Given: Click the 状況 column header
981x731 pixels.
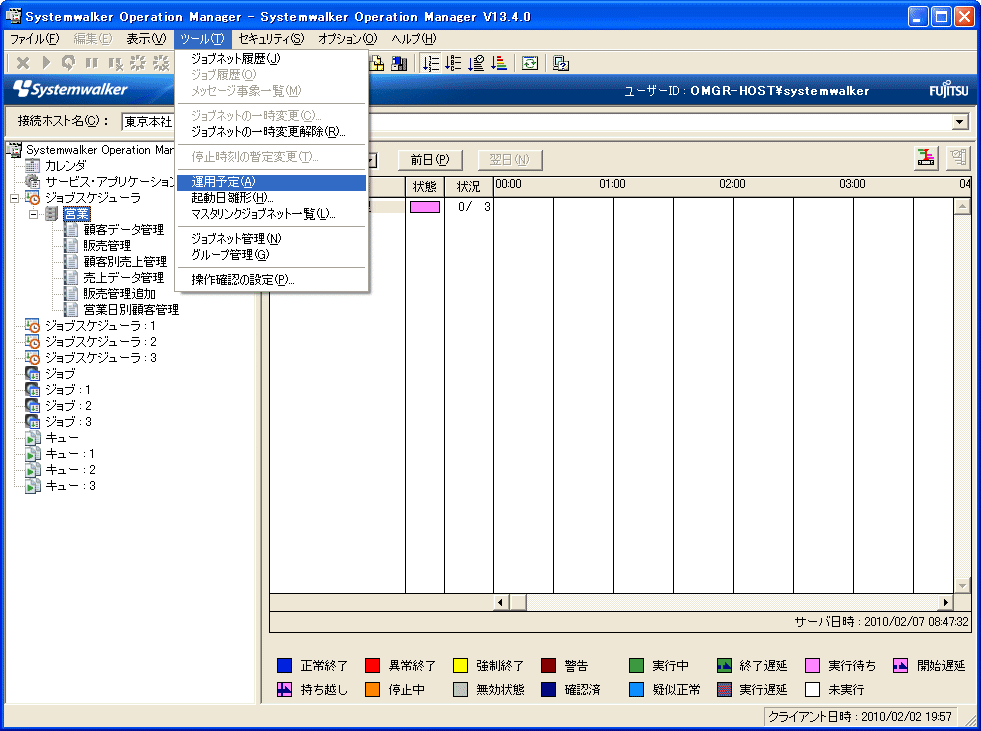Looking at the screenshot, I should (x=469, y=187).
